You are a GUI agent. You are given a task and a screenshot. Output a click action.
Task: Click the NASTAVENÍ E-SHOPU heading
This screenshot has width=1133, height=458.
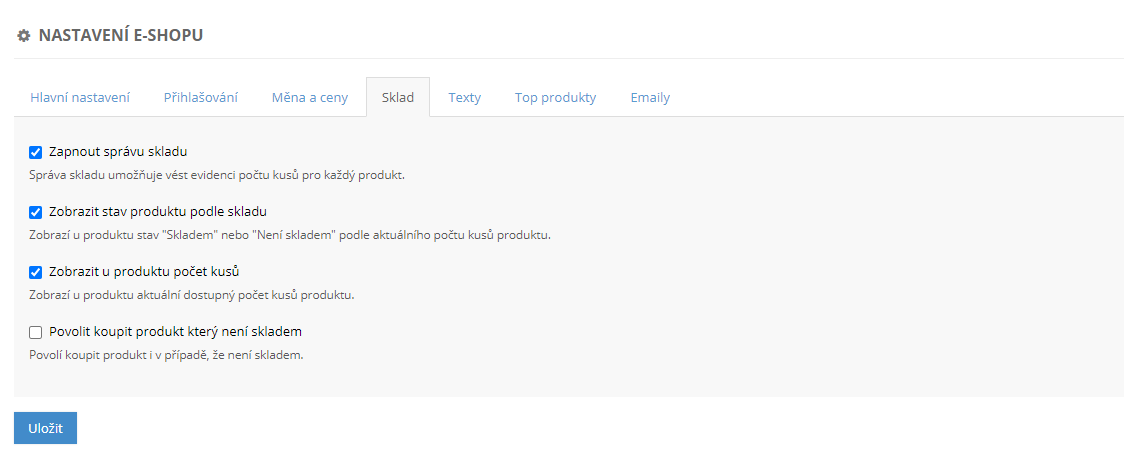point(120,36)
